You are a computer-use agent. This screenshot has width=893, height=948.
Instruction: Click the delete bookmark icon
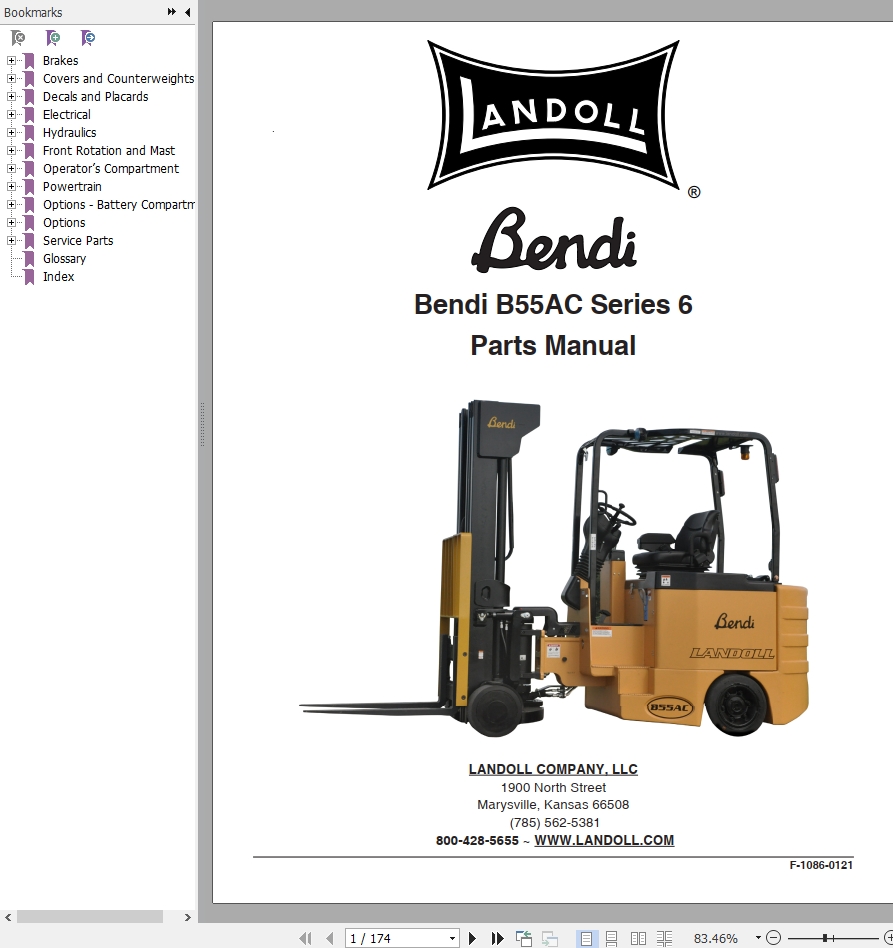click(x=18, y=38)
